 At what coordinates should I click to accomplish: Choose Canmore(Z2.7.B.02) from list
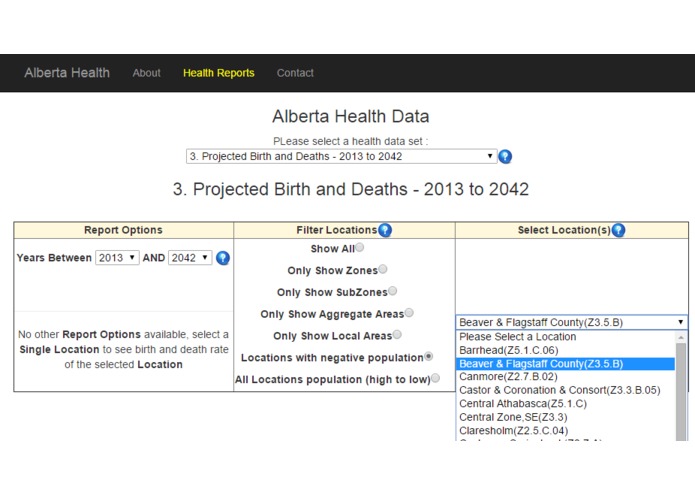point(565,377)
